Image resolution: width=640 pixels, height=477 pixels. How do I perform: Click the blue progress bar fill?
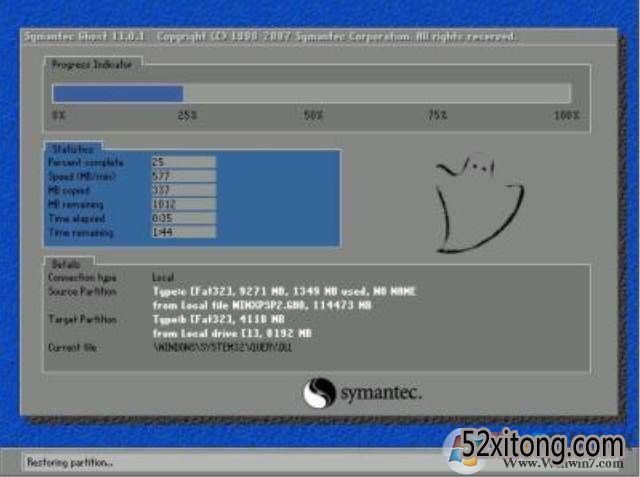coord(118,93)
